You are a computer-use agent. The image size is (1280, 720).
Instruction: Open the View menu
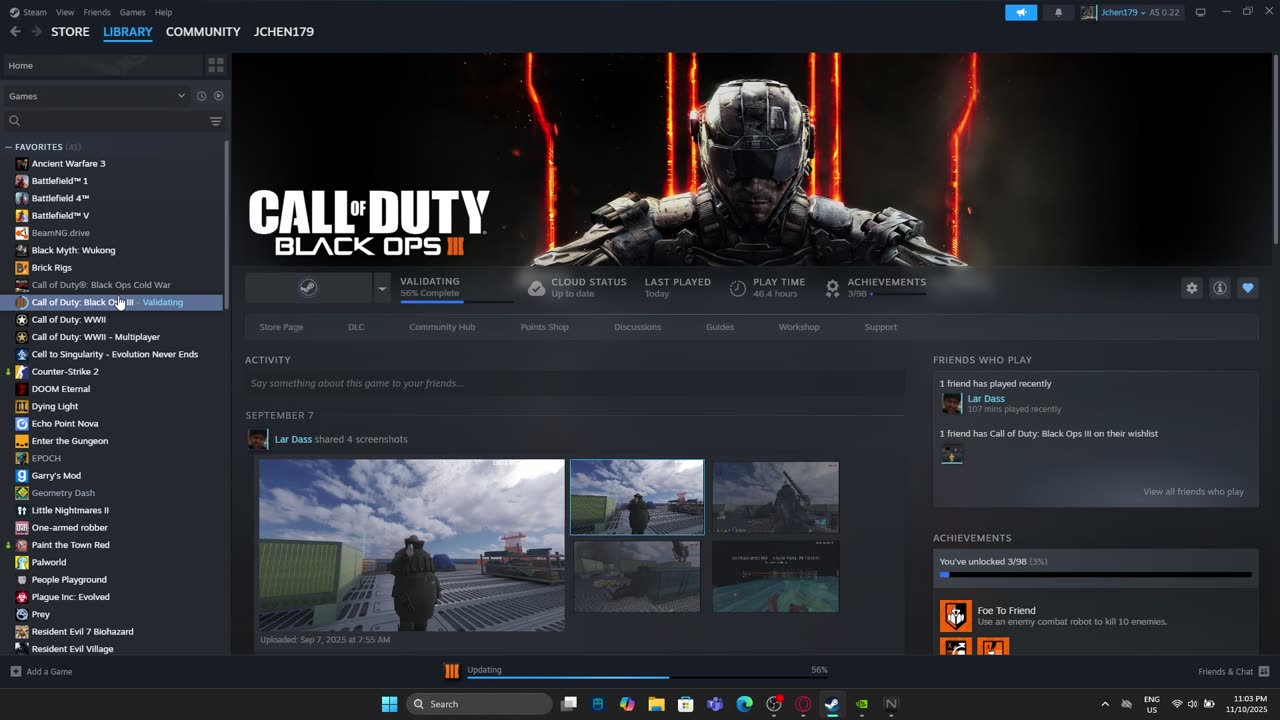pos(65,12)
